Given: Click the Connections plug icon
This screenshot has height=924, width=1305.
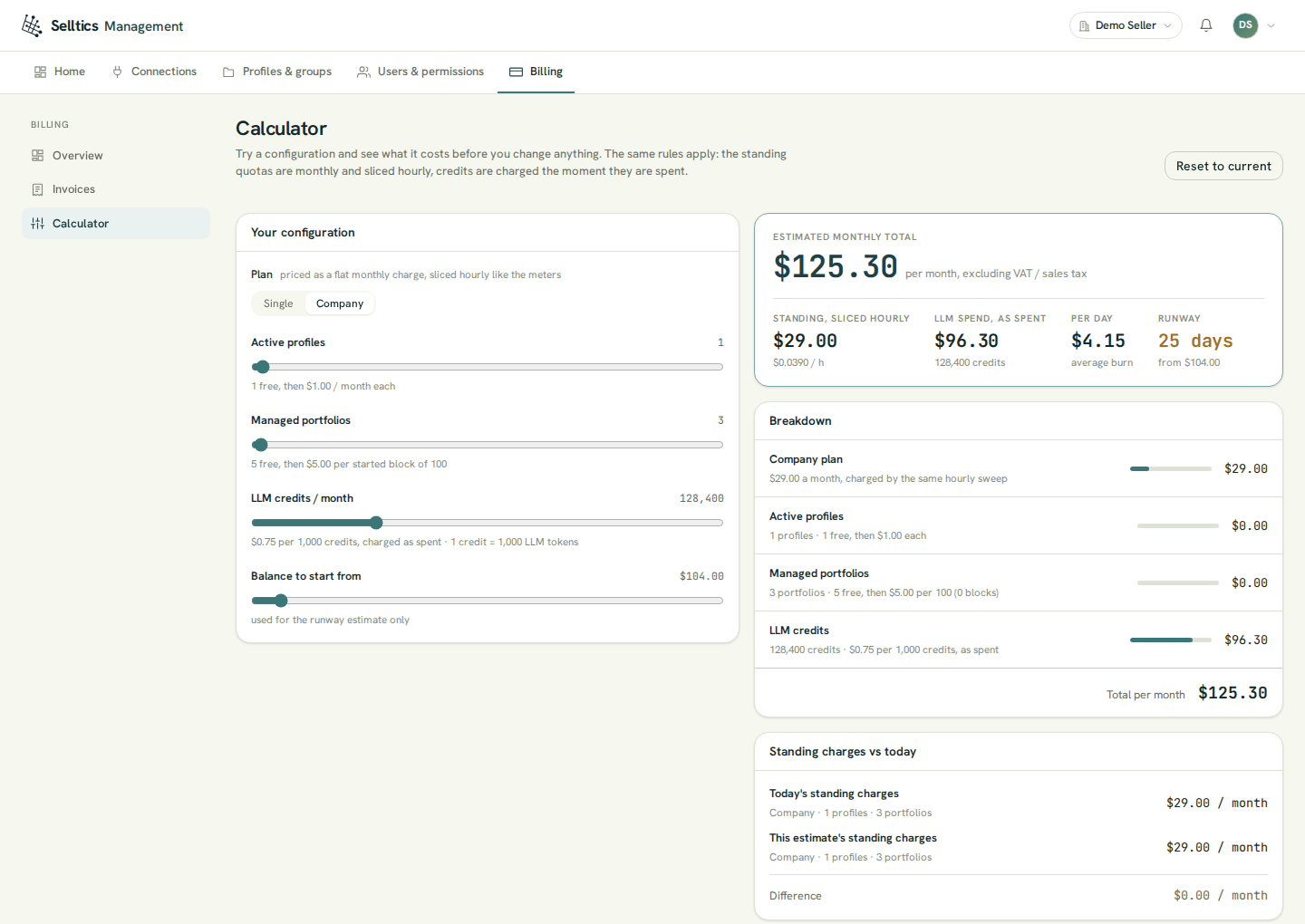Looking at the screenshot, I should click(x=117, y=72).
